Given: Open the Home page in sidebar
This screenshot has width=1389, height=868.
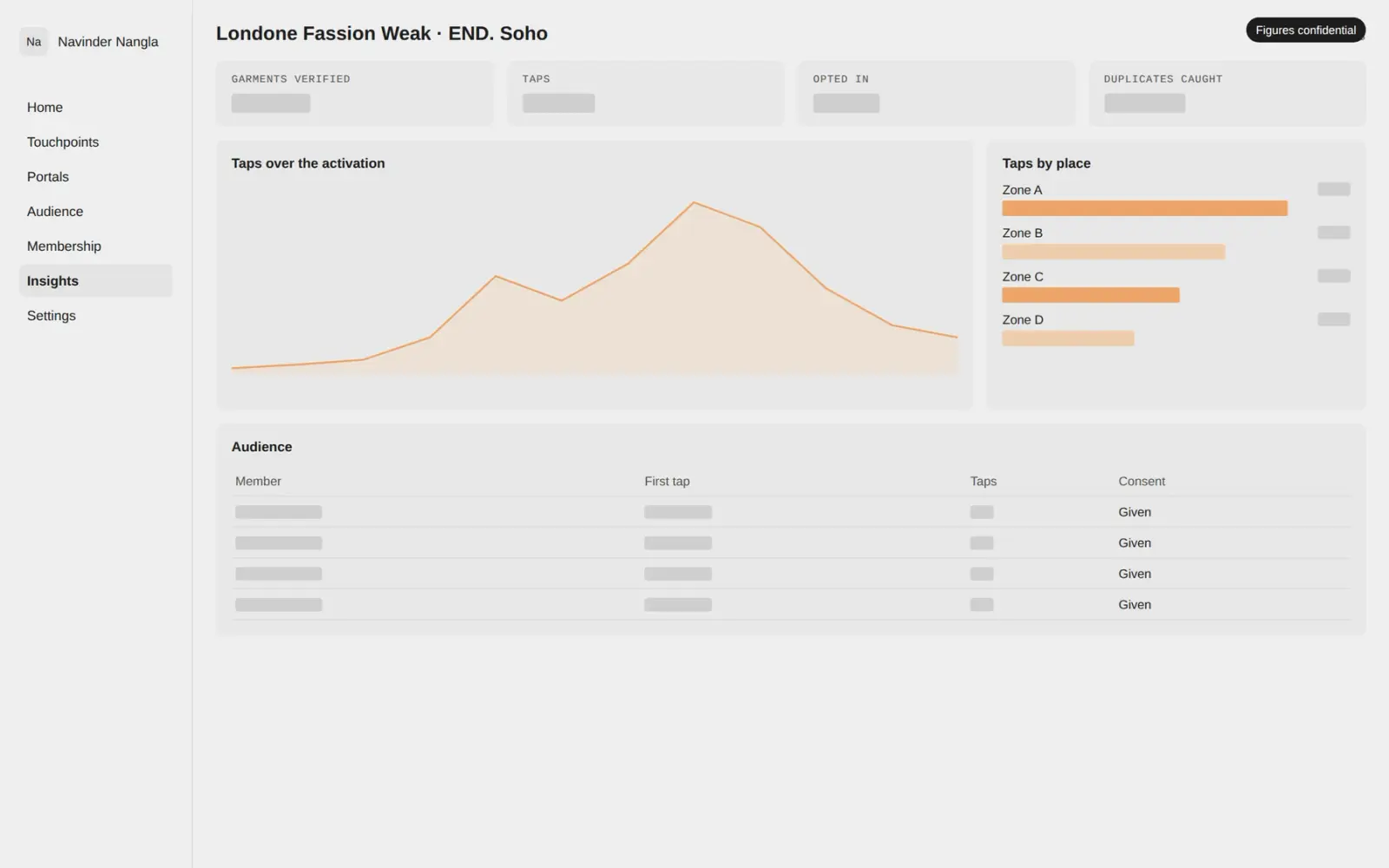Looking at the screenshot, I should [95, 108].
